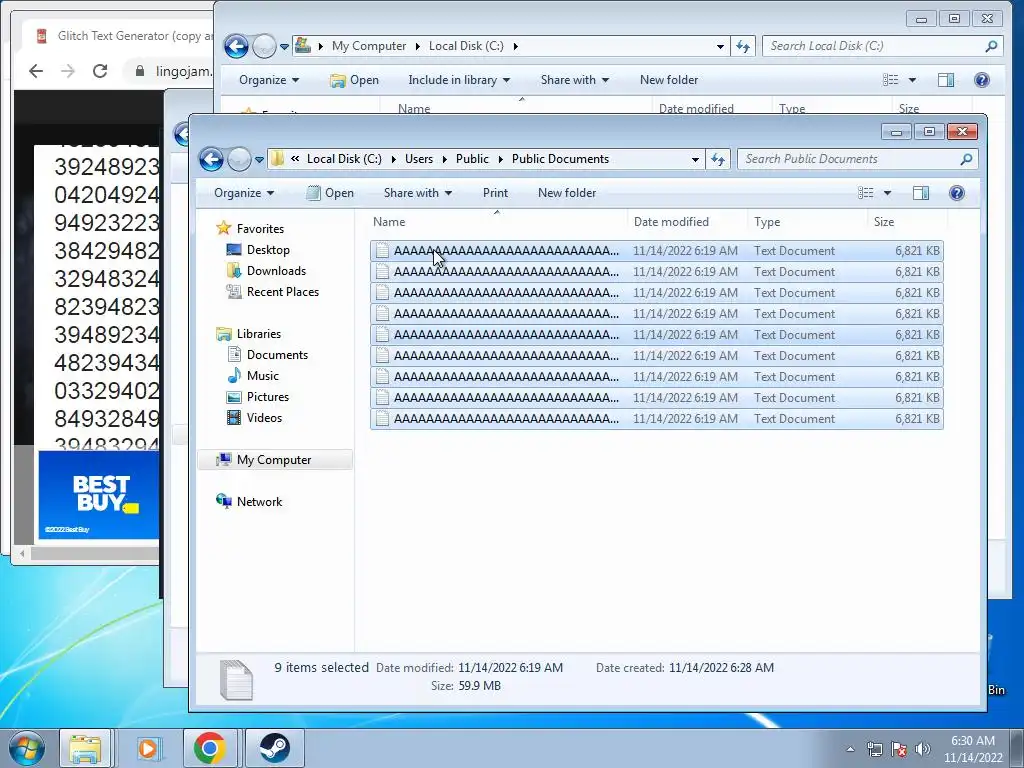Screen dimensions: 1024x768
Task: Open the Organize menu in Public Documents window
Action: tap(244, 193)
